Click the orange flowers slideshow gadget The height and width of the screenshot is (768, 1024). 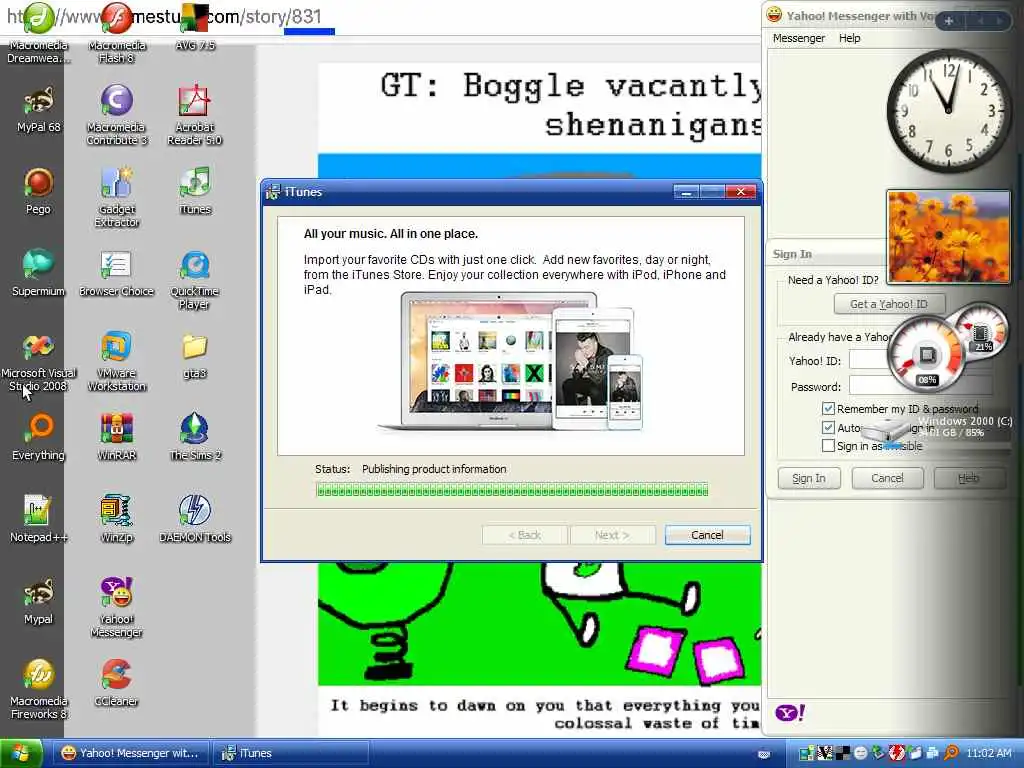948,237
